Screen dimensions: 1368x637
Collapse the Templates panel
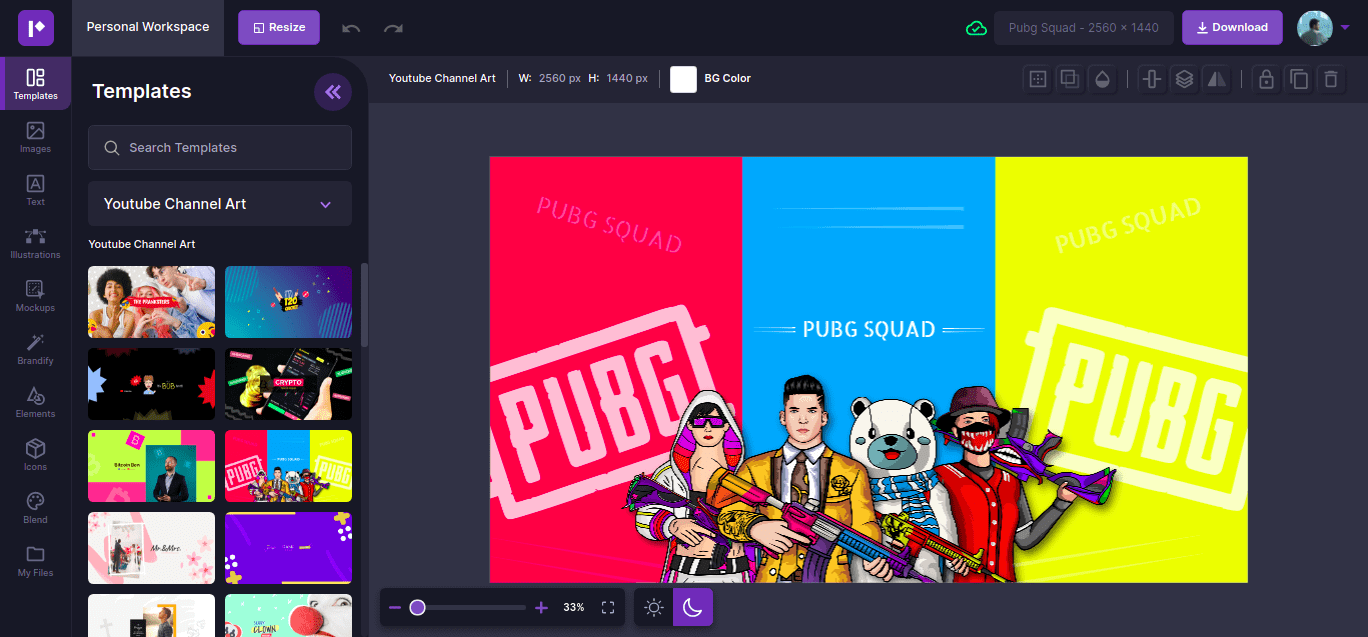pyautogui.click(x=333, y=92)
